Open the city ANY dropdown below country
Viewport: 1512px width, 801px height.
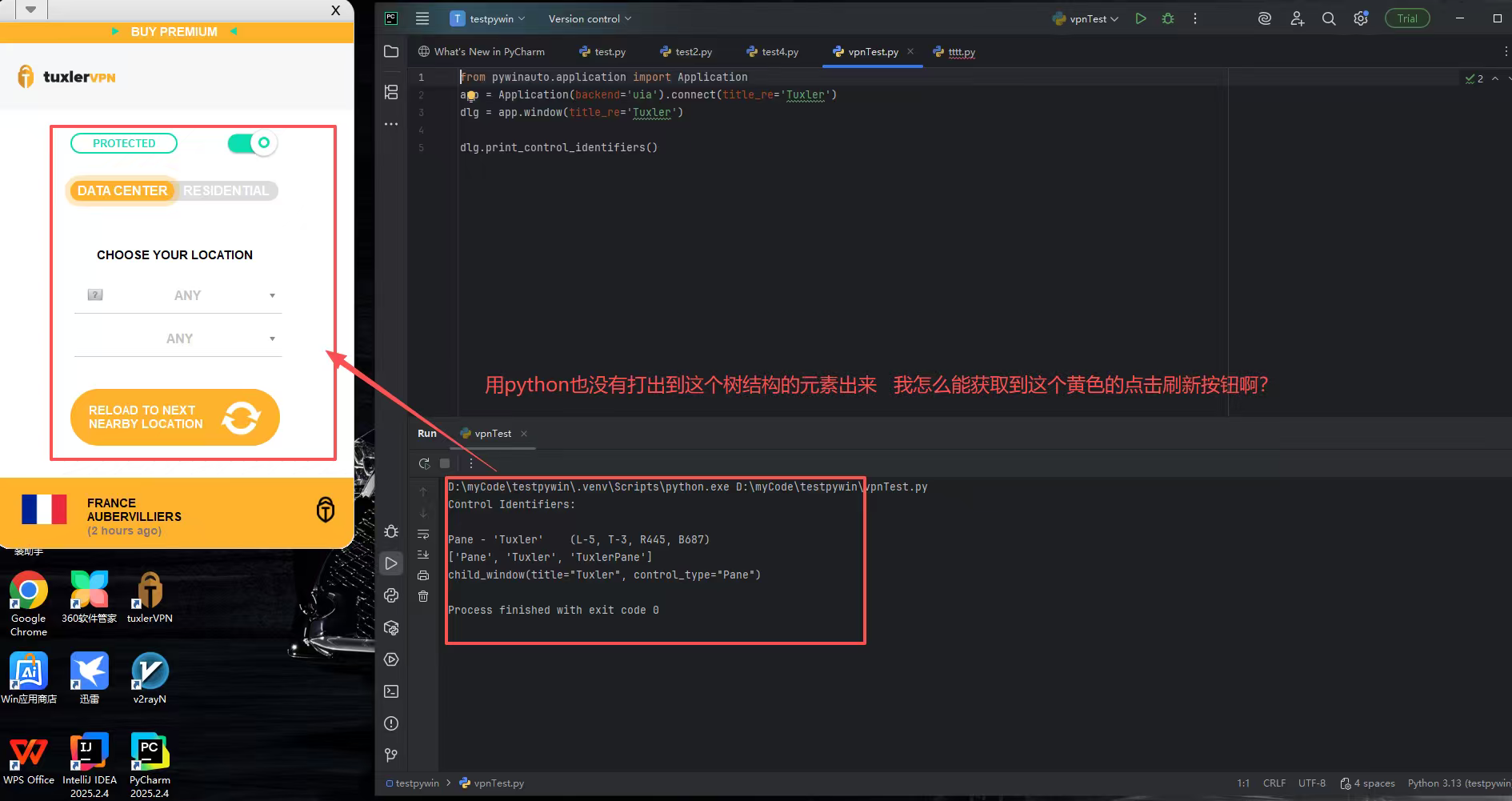tap(178, 338)
